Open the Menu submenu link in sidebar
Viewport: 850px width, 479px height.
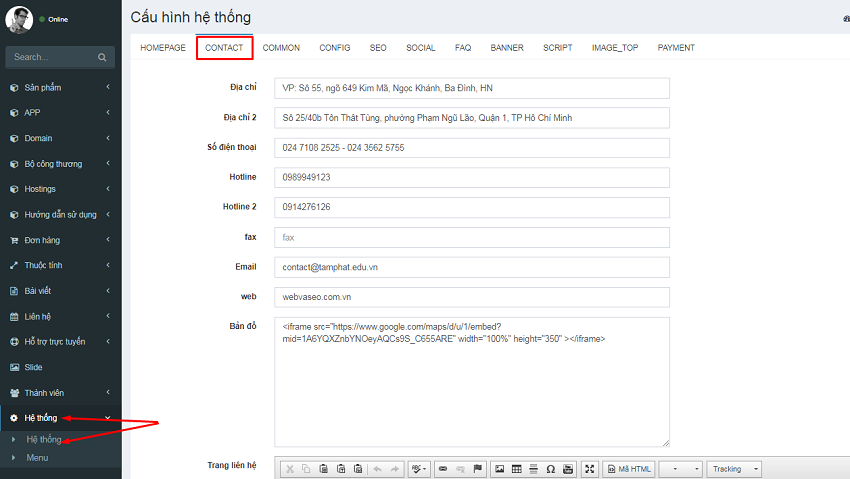pos(37,458)
